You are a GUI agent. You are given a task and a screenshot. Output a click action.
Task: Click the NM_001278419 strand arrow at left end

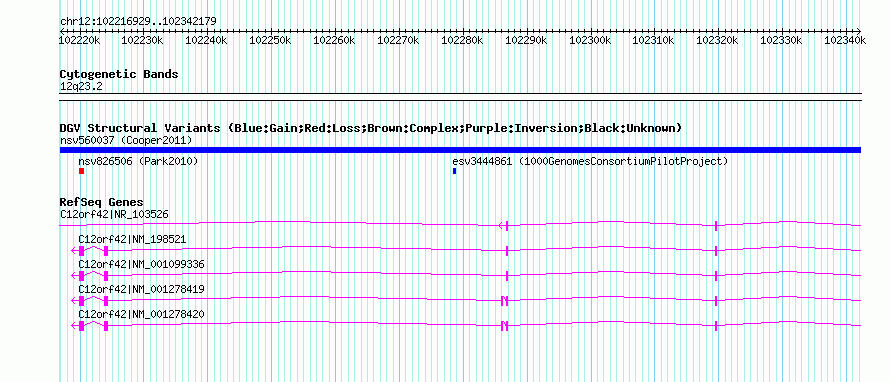(x=75, y=300)
